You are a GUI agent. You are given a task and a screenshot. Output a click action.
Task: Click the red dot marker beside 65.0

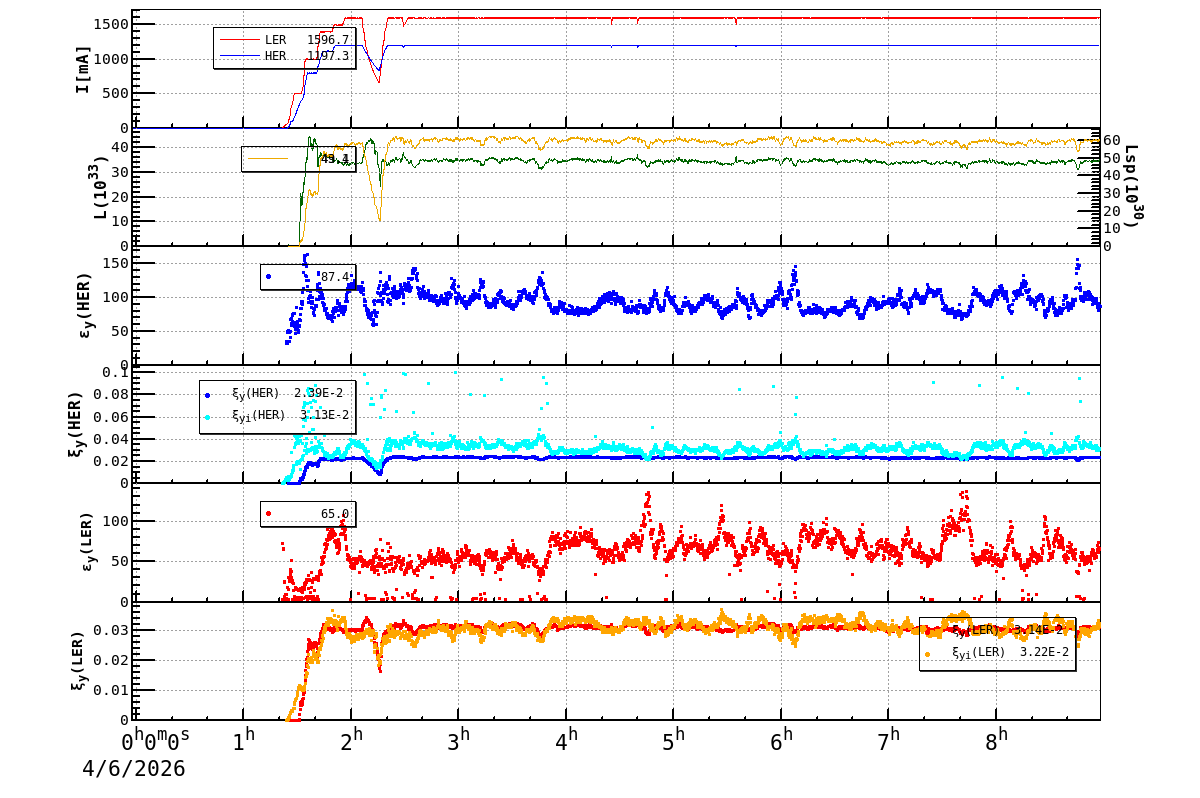[x=268, y=514]
